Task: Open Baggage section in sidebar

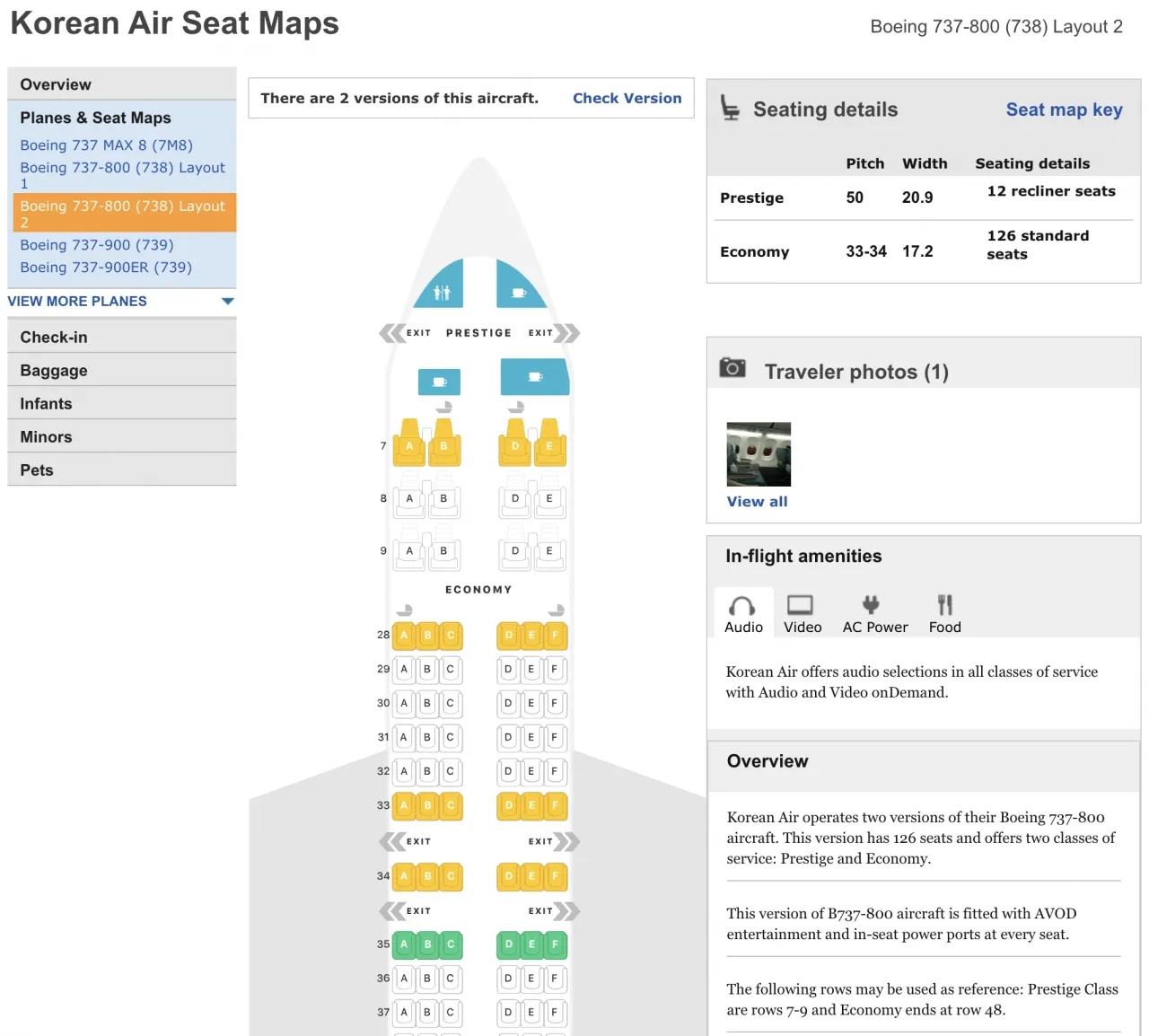Action: 122,371
